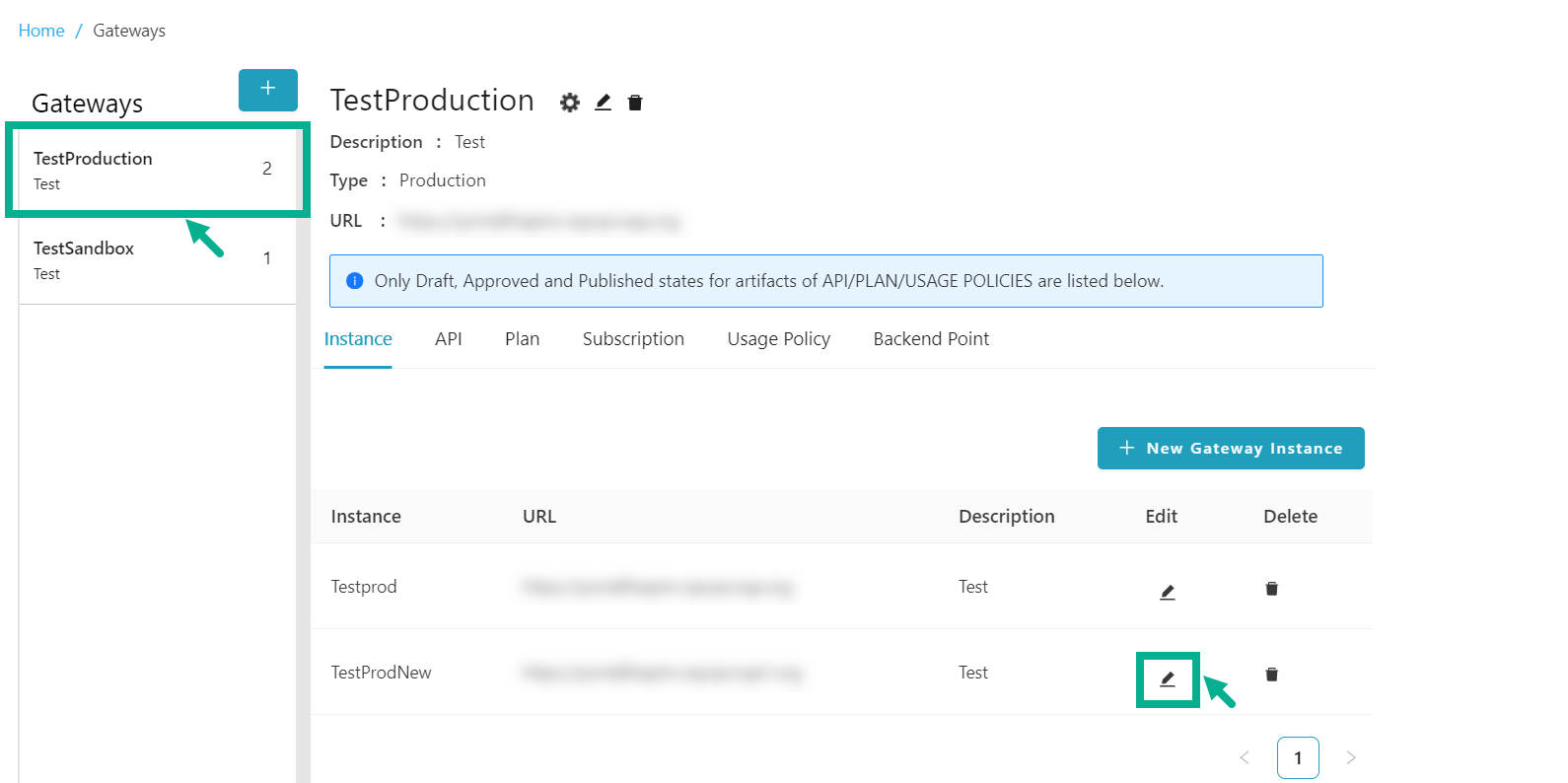Go to the previous page of instances

1244,757
